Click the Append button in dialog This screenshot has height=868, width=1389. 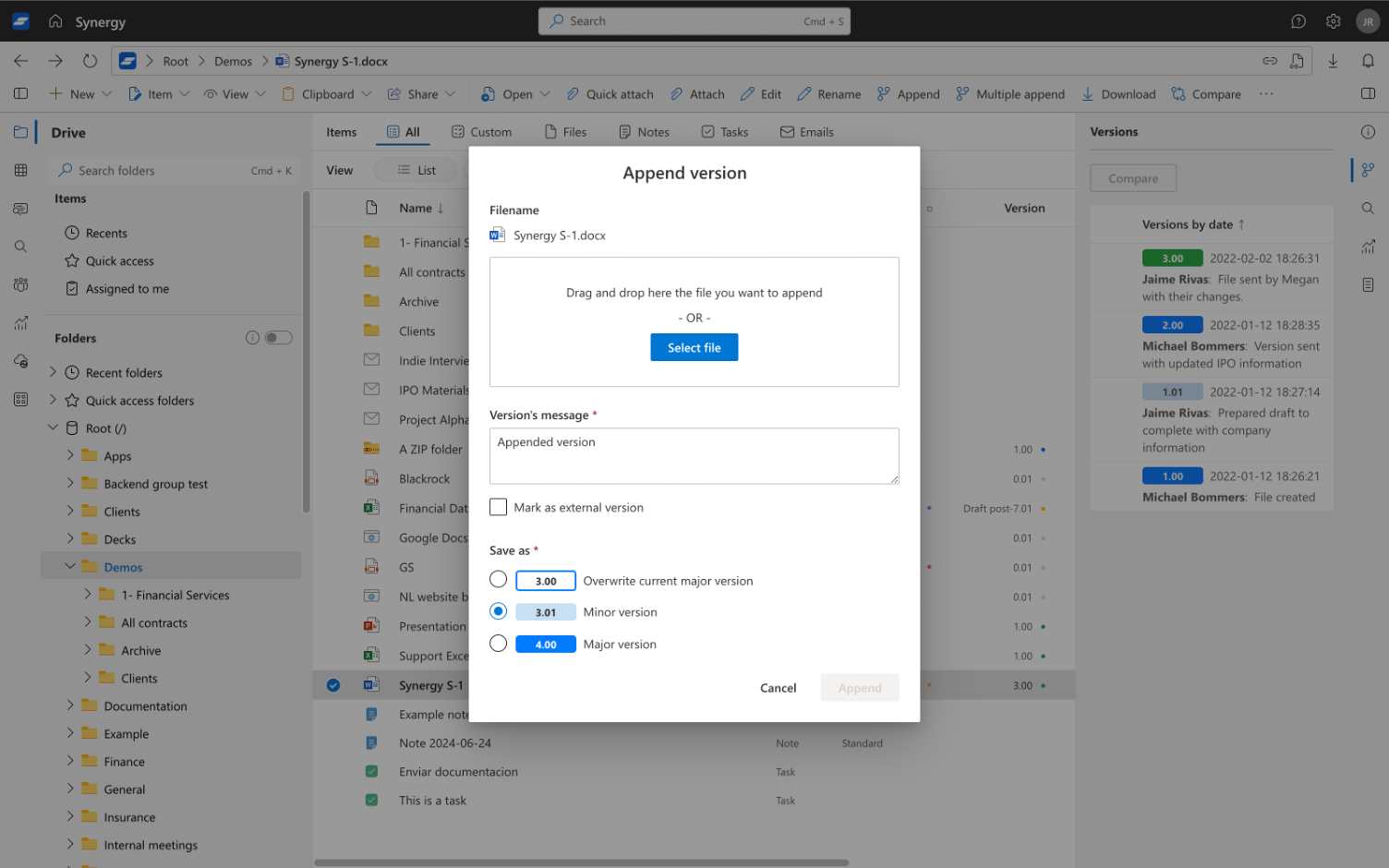click(860, 688)
